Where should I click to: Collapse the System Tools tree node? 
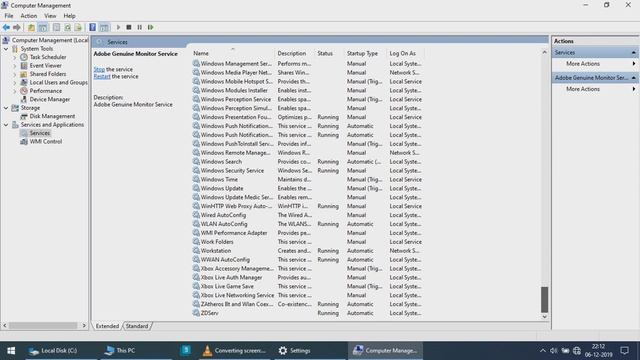coord(6,49)
